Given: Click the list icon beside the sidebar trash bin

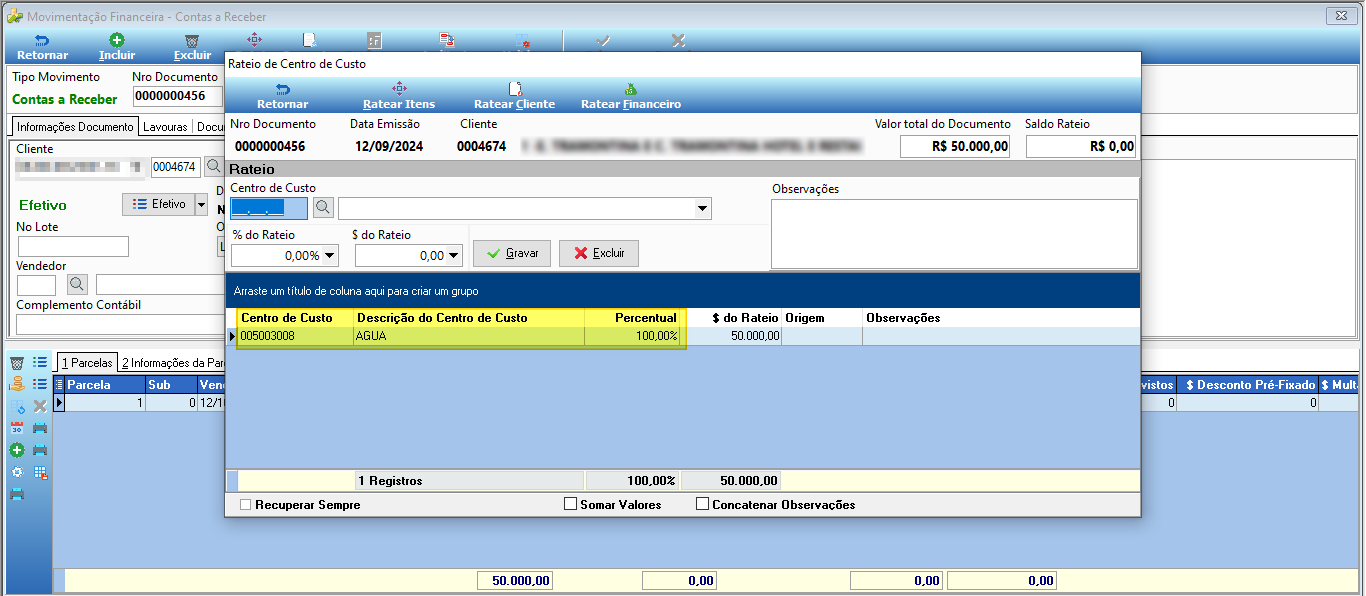Looking at the screenshot, I should click(x=40, y=362).
